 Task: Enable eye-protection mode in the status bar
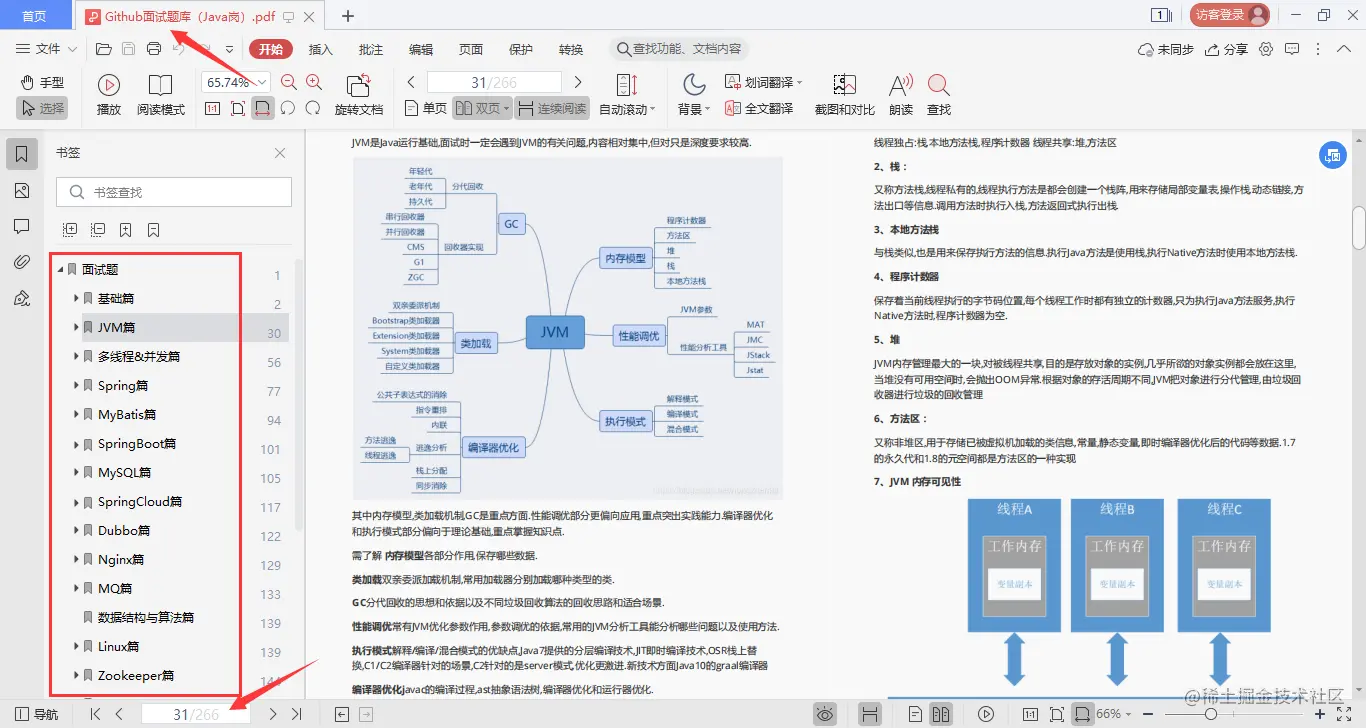pyautogui.click(x=824, y=713)
